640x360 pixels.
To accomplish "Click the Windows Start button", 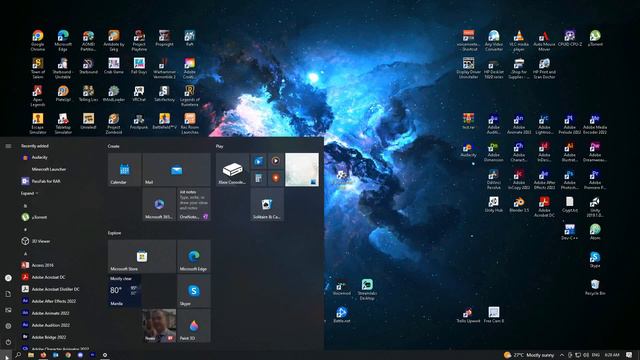I will (x=6, y=356).
